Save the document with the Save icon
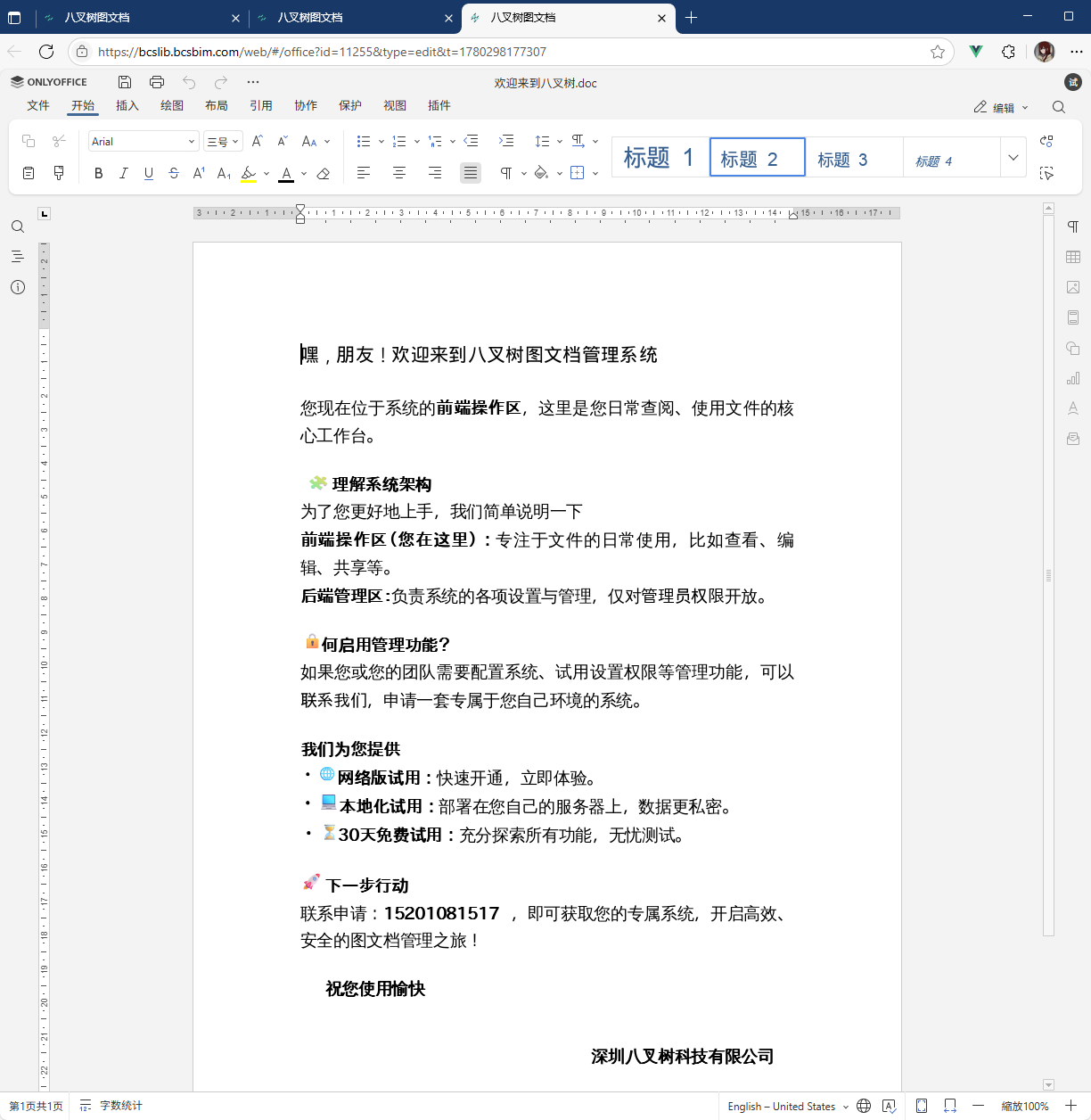1091x1120 pixels. pos(125,82)
